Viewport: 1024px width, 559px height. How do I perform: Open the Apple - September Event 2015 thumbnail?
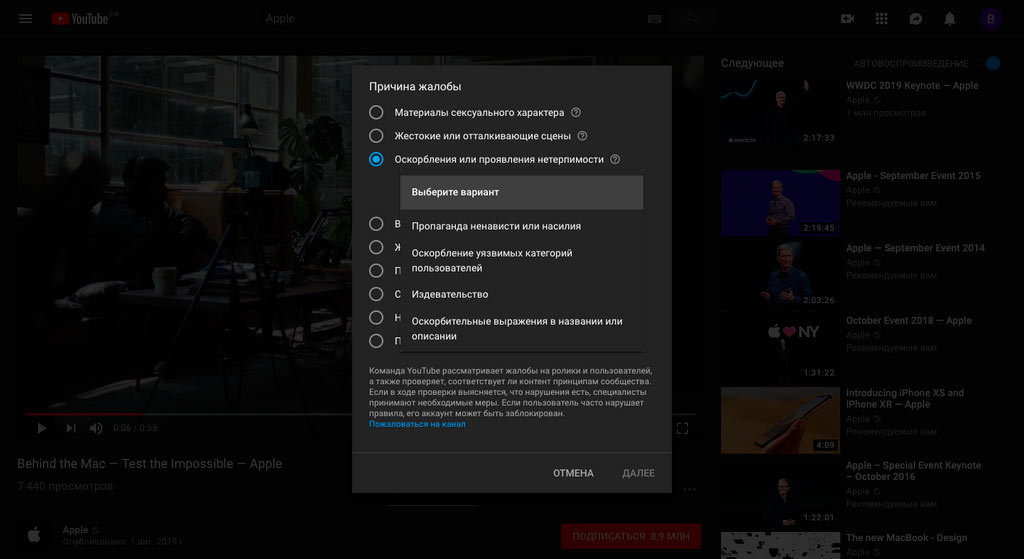click(x=780, y=203)
